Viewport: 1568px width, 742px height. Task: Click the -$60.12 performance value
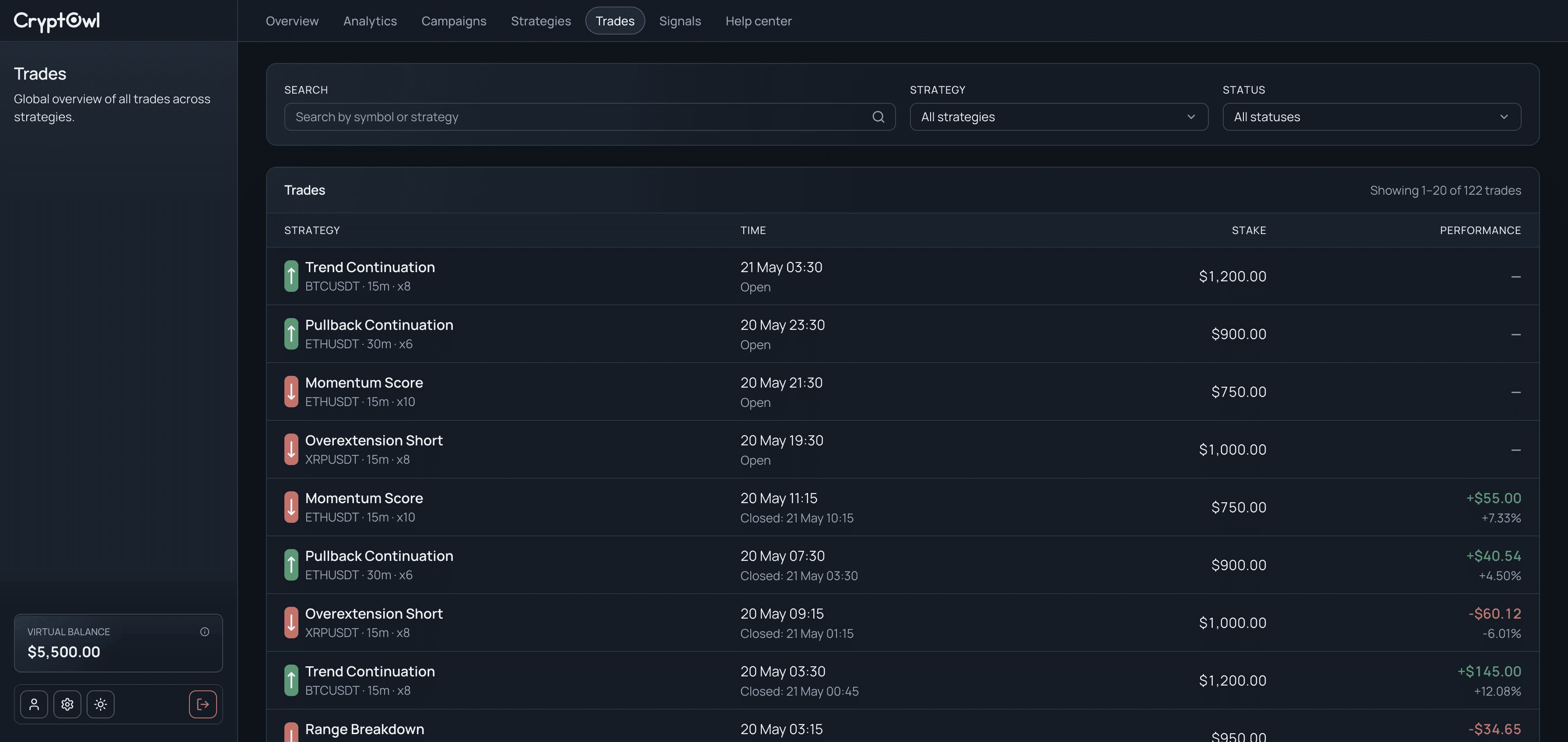tap(1494, 614)
